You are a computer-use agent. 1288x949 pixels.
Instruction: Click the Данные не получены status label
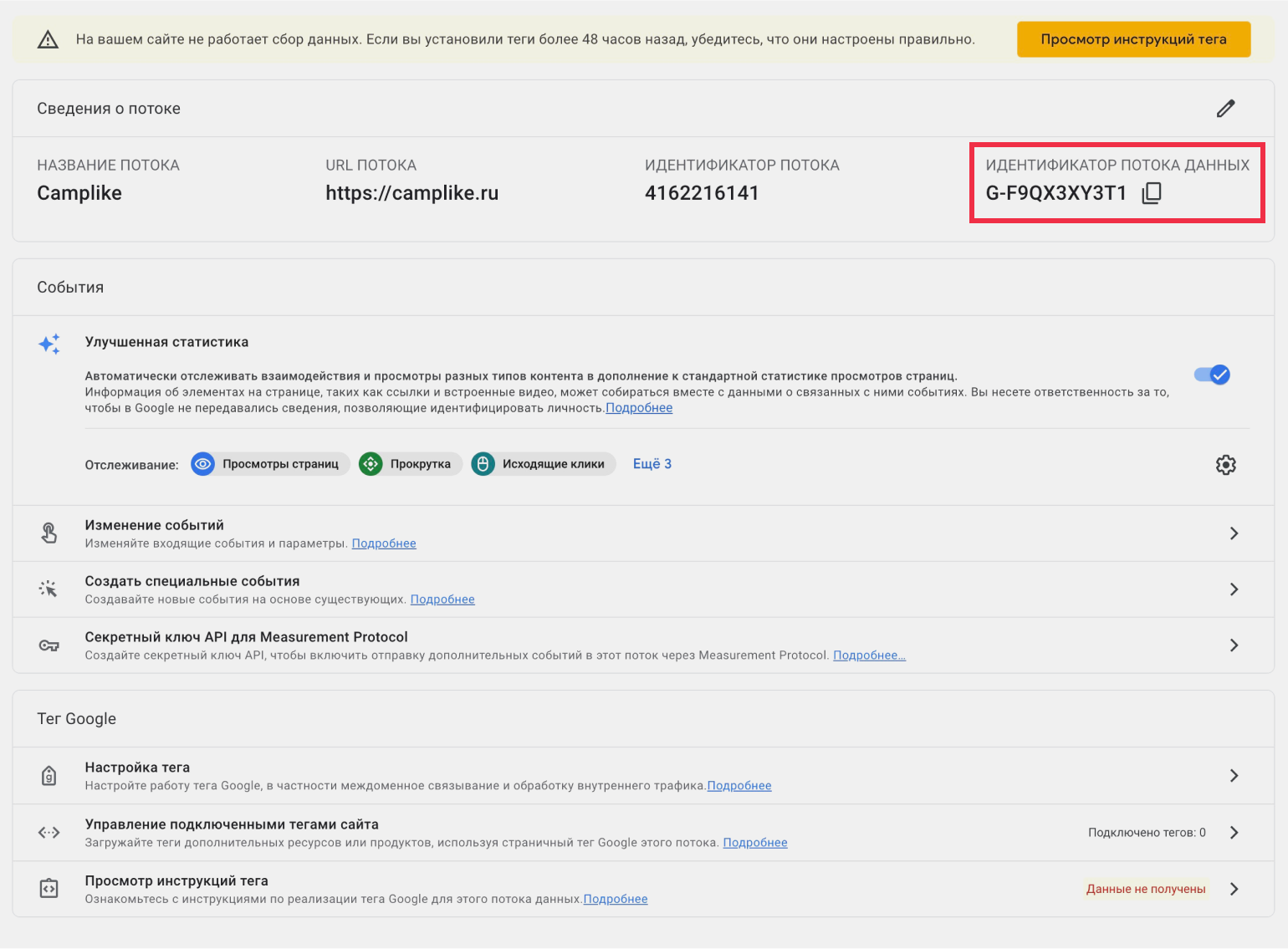1146,889
